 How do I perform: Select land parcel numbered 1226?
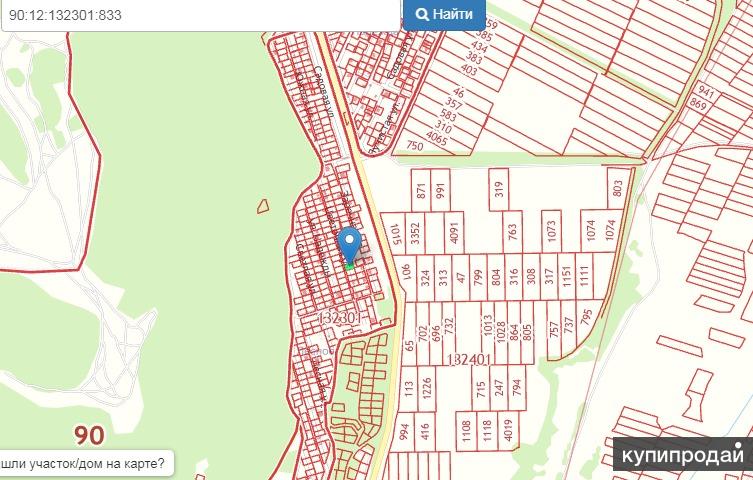[x=426, y=388]
